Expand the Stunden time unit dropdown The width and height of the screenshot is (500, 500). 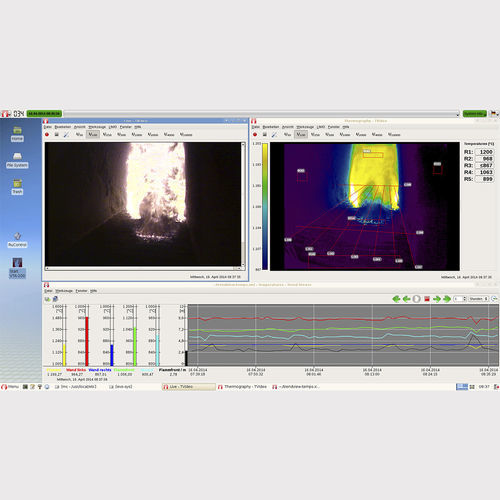point(478,299)
